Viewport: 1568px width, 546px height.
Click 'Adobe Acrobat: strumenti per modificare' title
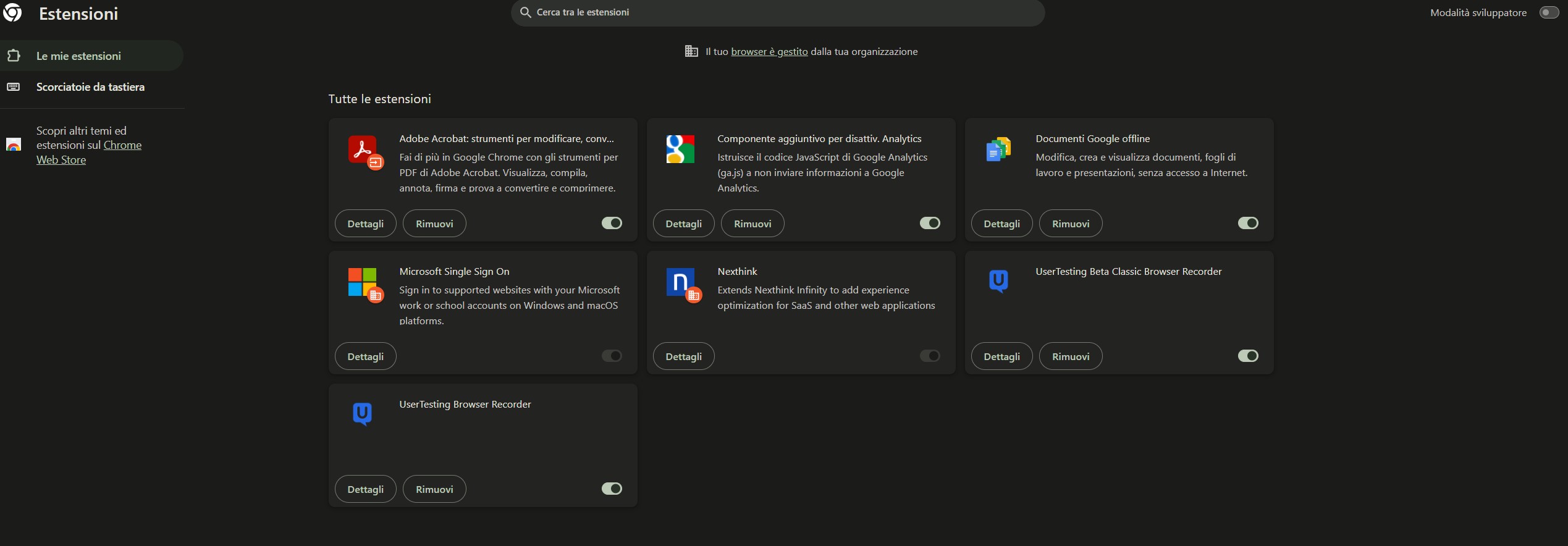click(507, 138)
